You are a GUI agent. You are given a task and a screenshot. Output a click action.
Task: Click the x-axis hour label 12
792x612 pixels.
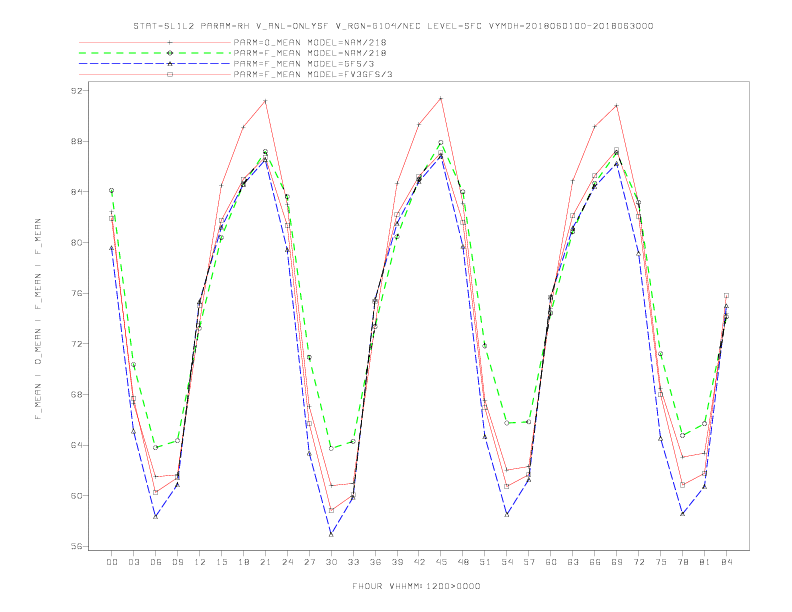click(200, 562)
